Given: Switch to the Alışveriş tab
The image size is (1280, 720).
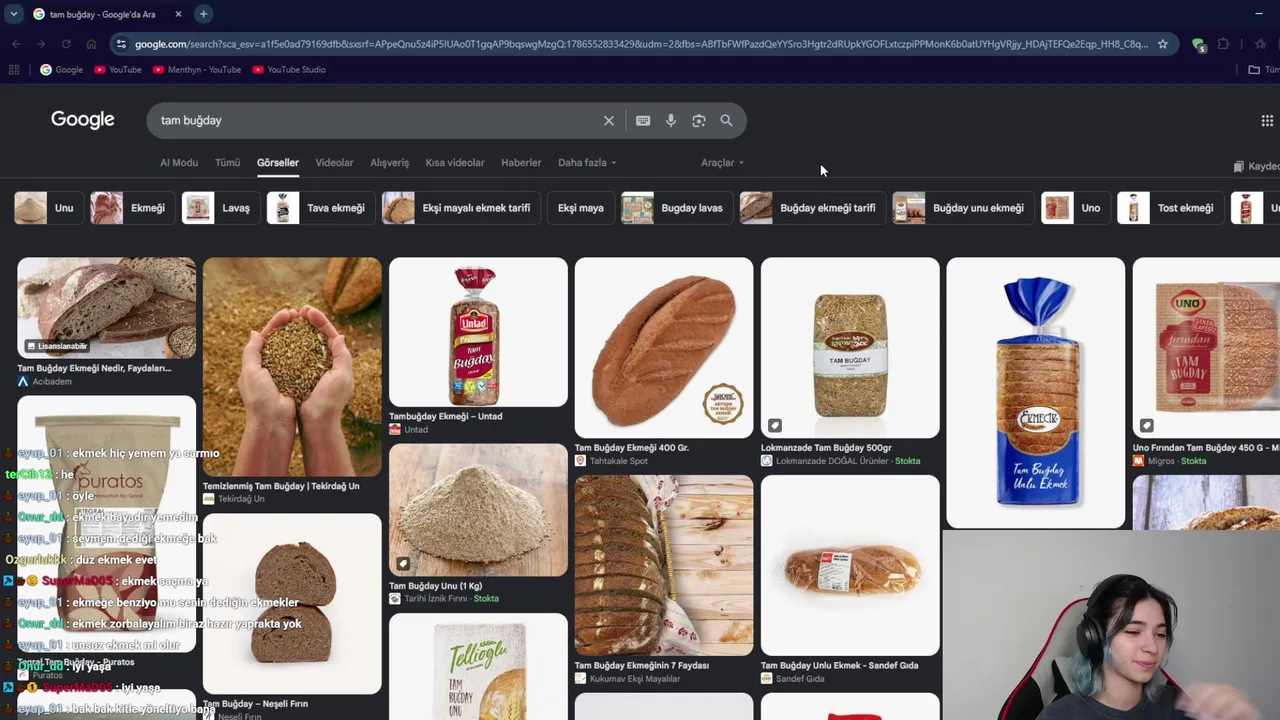Looking at the screenshot, I should [390, 163].
